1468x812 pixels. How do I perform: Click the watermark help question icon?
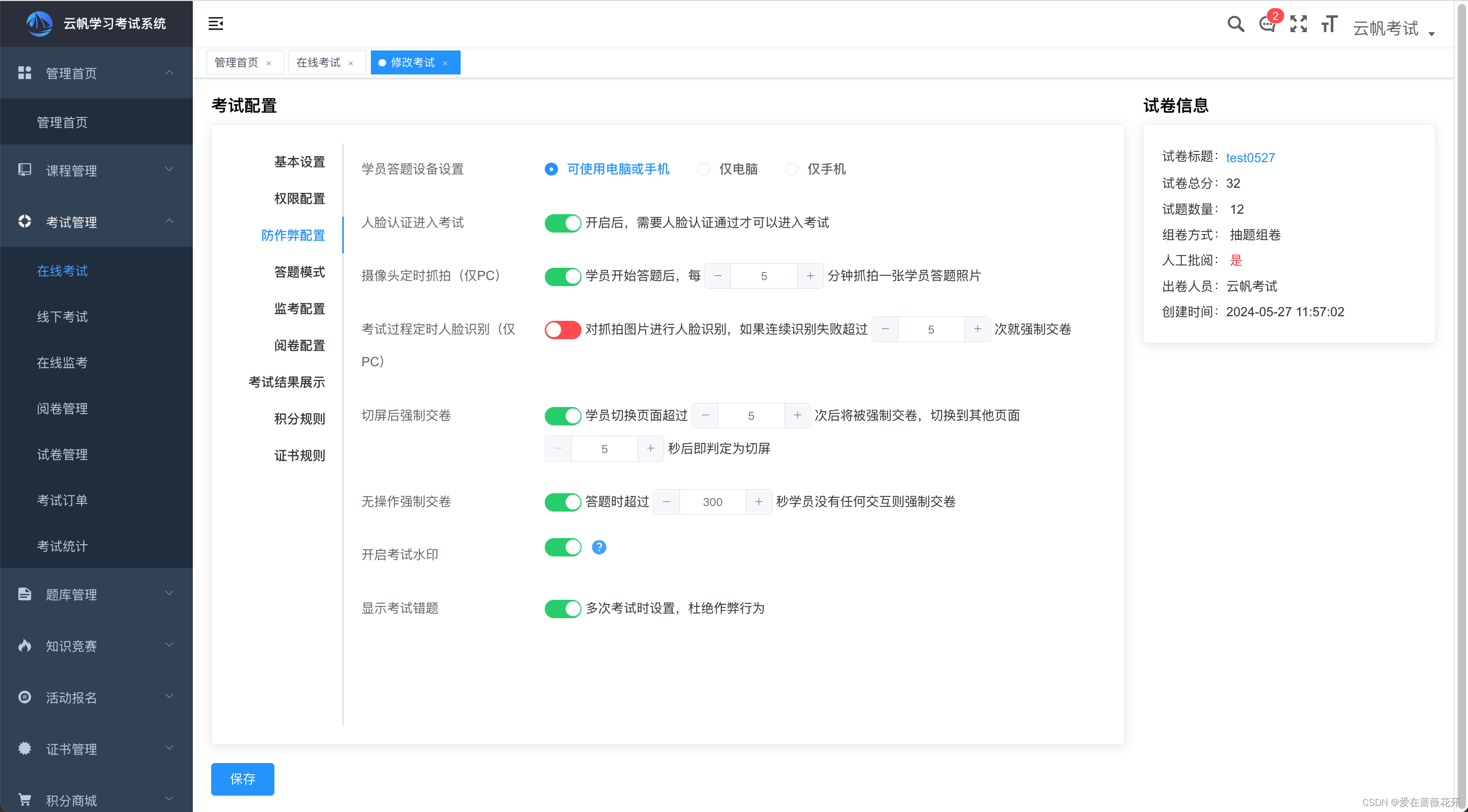599,547
